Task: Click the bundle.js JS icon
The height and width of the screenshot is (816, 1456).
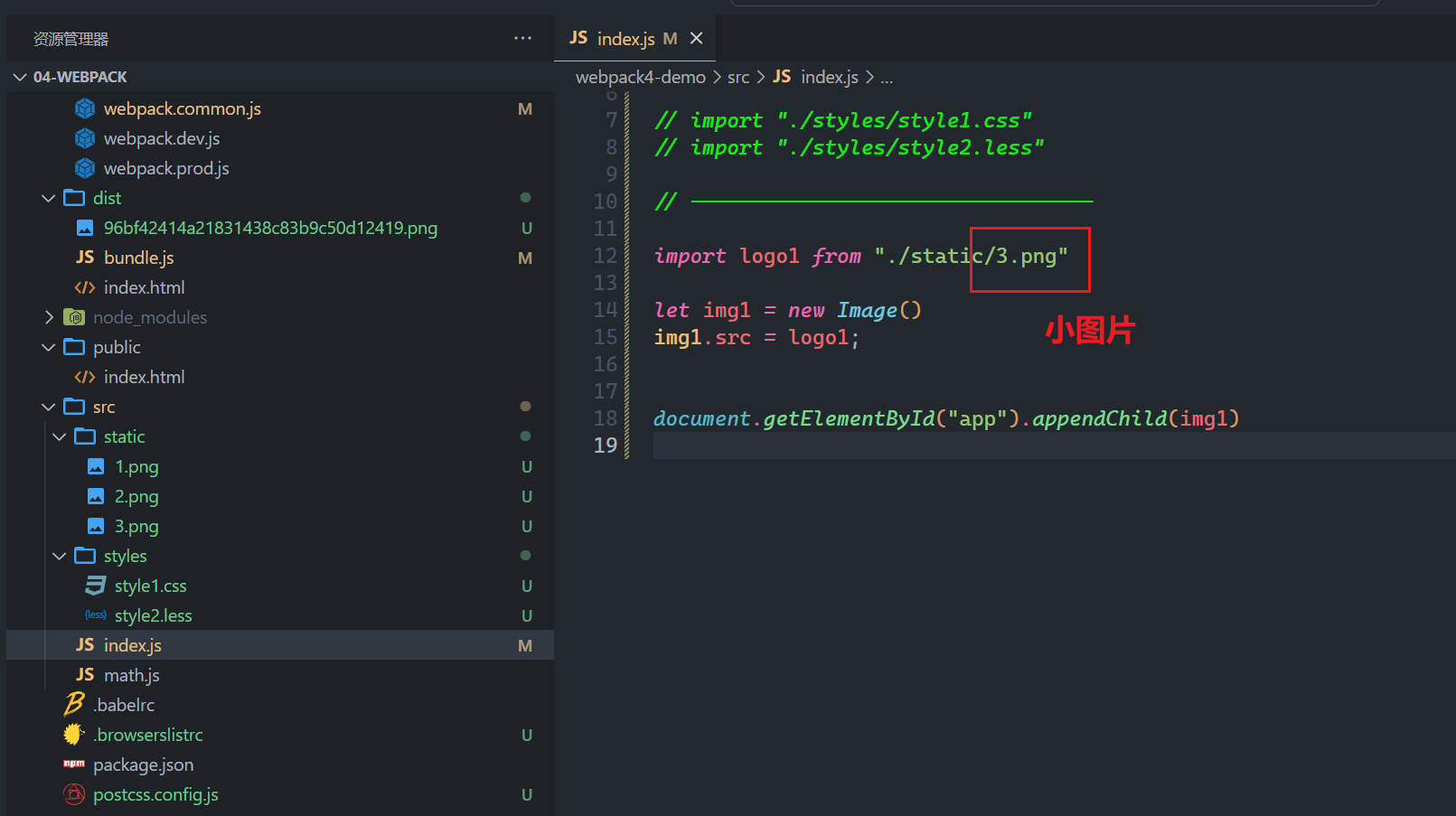Action: point(85,258)
